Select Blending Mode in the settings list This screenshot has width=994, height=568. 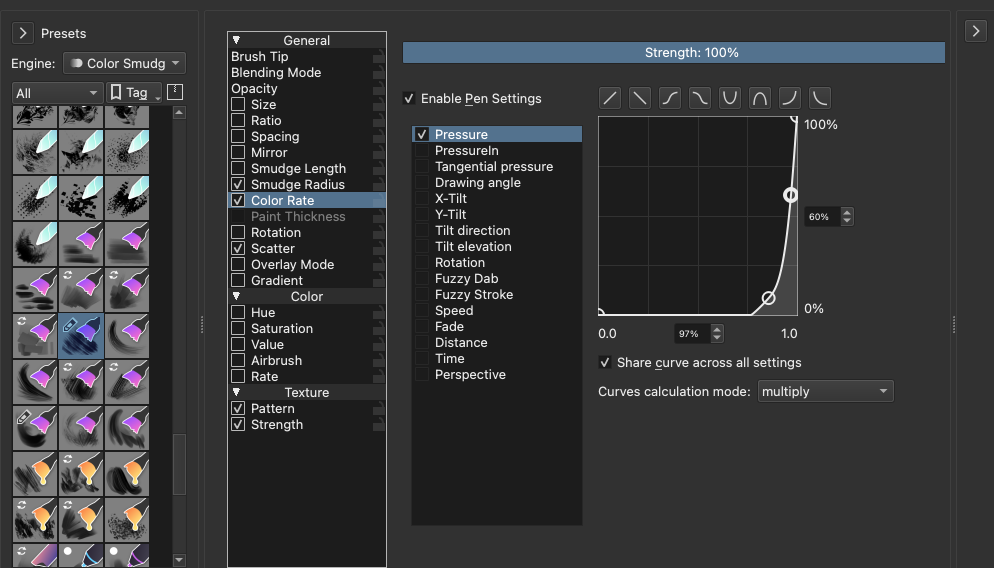pyautogui.click(x=275, y=73)
